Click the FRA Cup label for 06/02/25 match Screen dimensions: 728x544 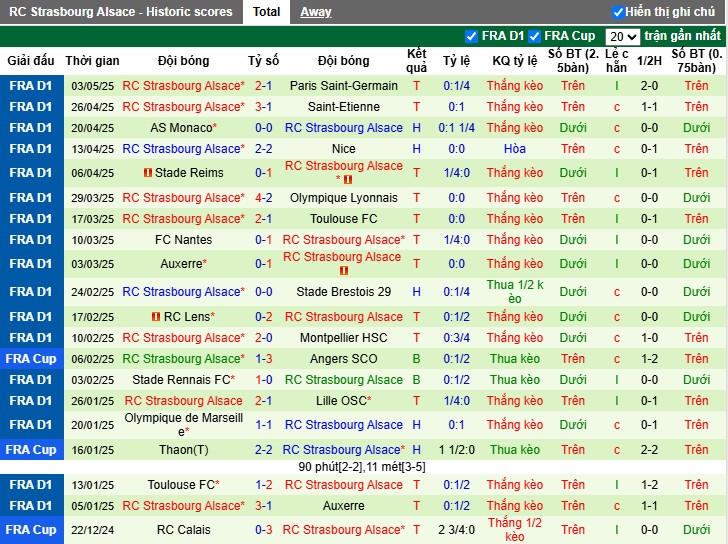tap(31, 359)
